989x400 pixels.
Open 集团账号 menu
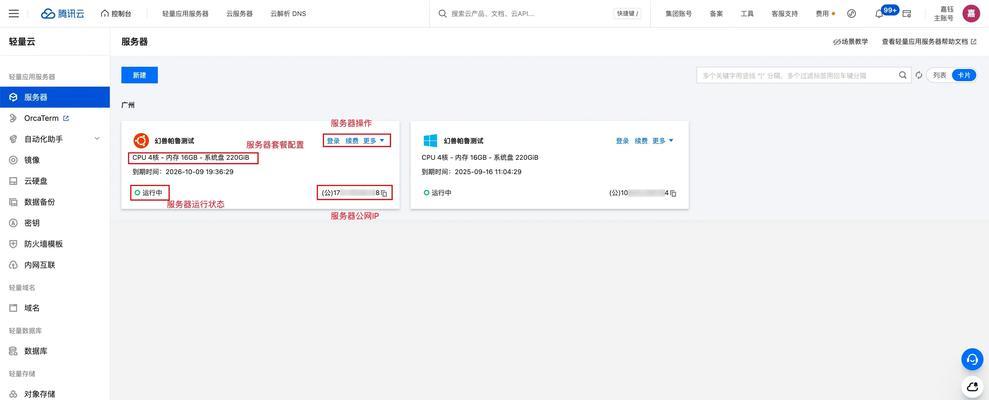(678, 13)
